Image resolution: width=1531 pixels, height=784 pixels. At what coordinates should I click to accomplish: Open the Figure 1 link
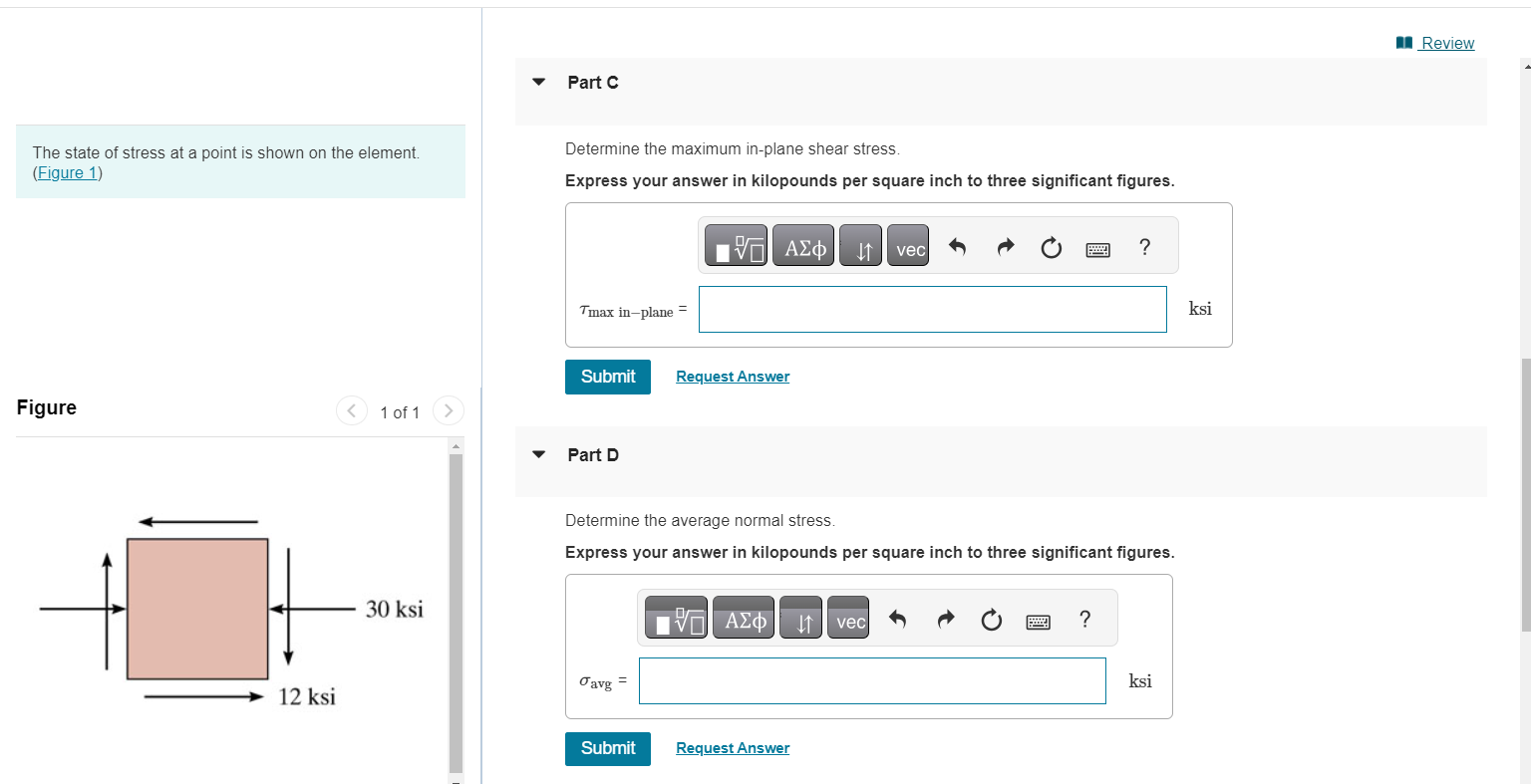68,172
